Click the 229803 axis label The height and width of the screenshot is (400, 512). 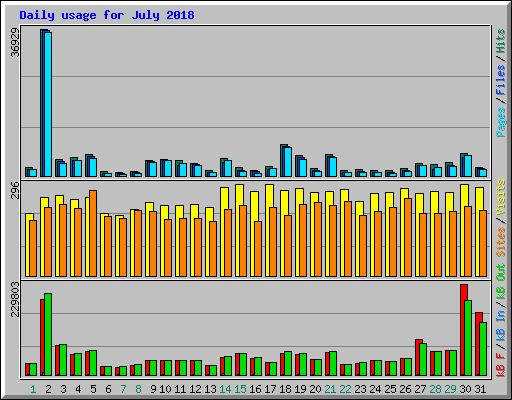[x=15, y=299]
